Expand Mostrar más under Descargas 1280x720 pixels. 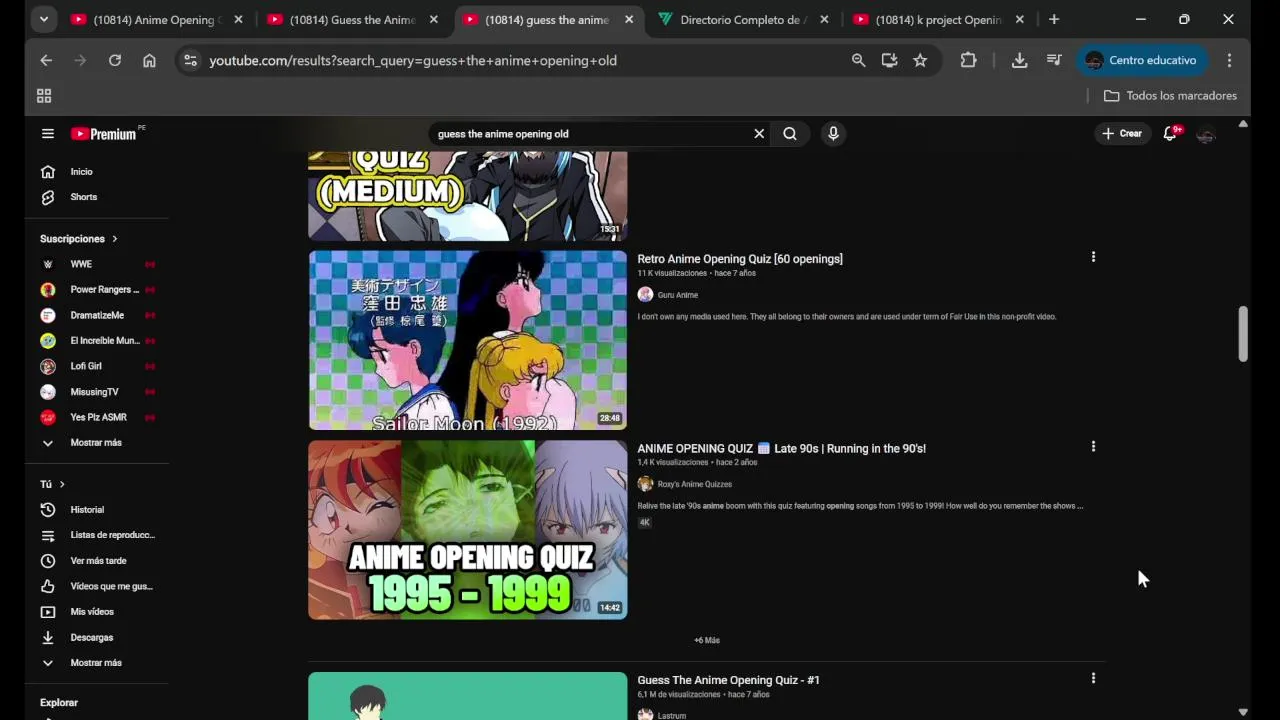click(x=96, y=663)
